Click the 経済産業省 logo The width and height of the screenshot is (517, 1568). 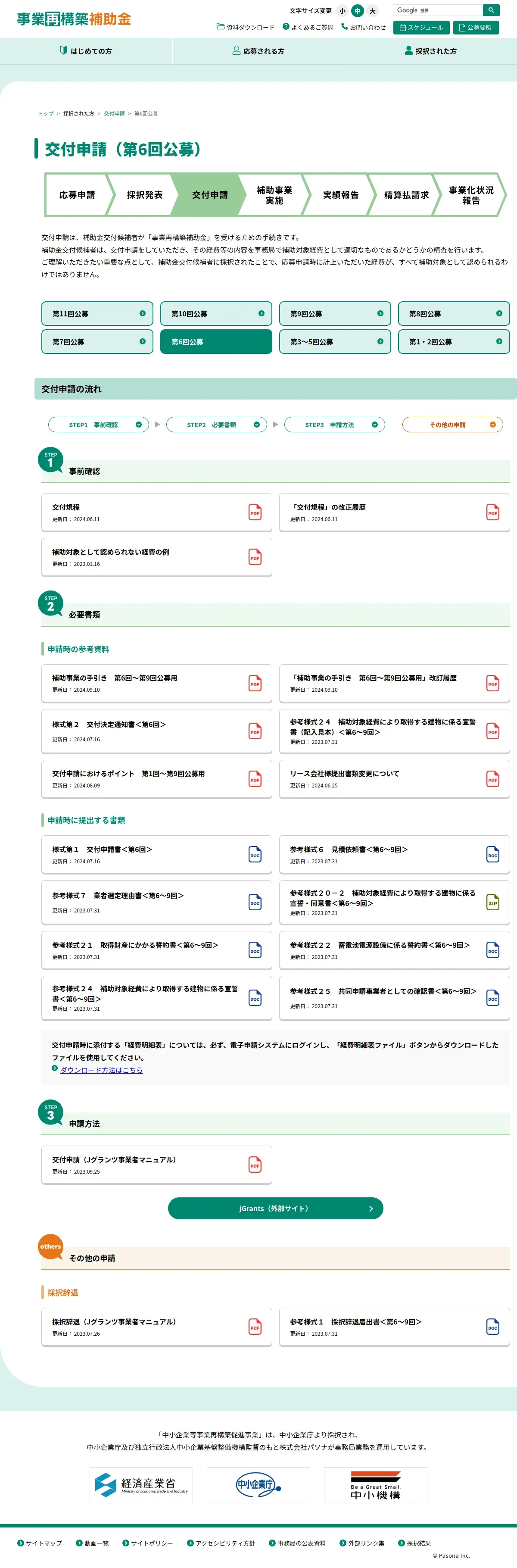pos(141,1485)
